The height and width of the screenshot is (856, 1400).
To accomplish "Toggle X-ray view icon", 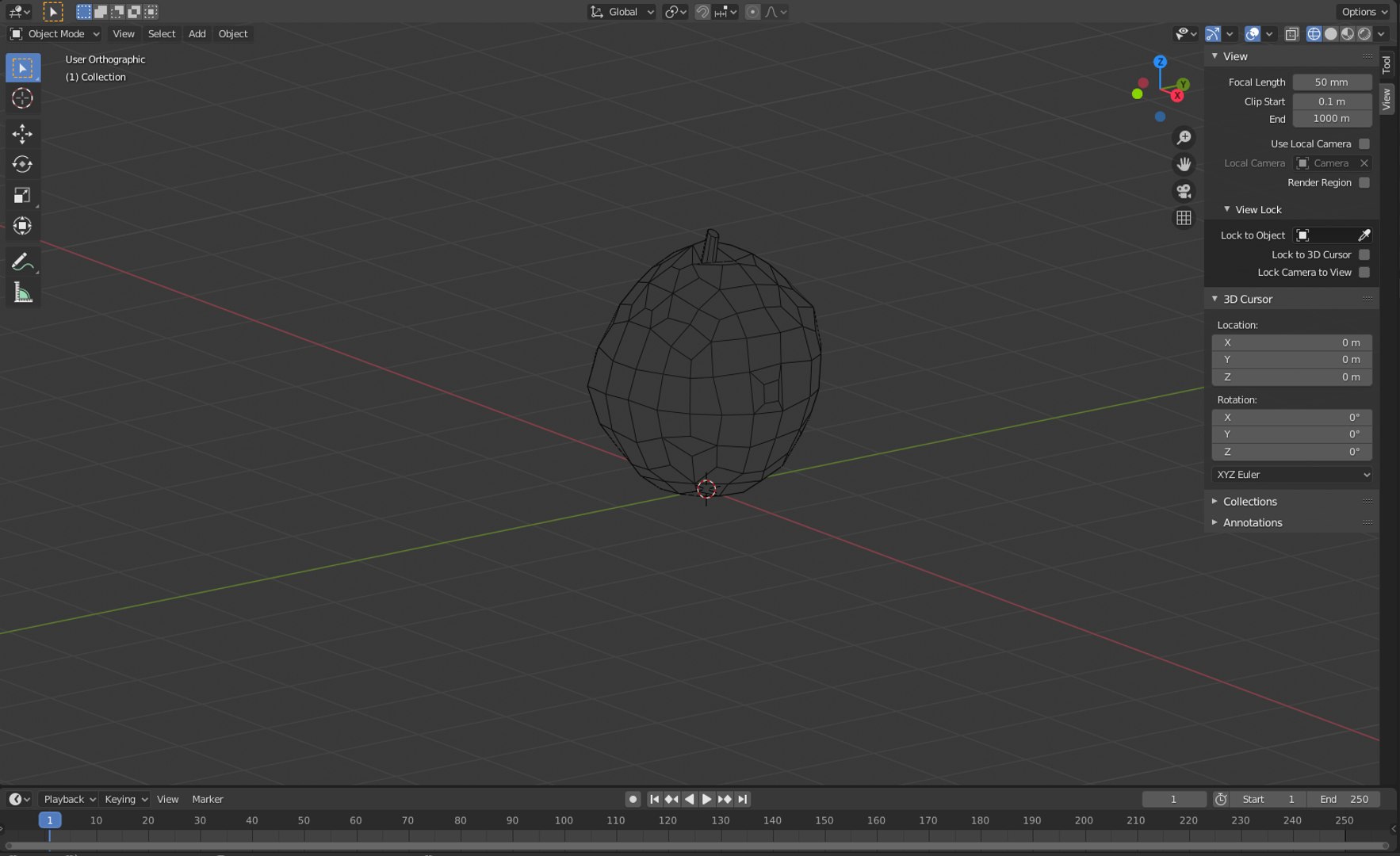I will pyautogui.click(x=1291, y=34).
